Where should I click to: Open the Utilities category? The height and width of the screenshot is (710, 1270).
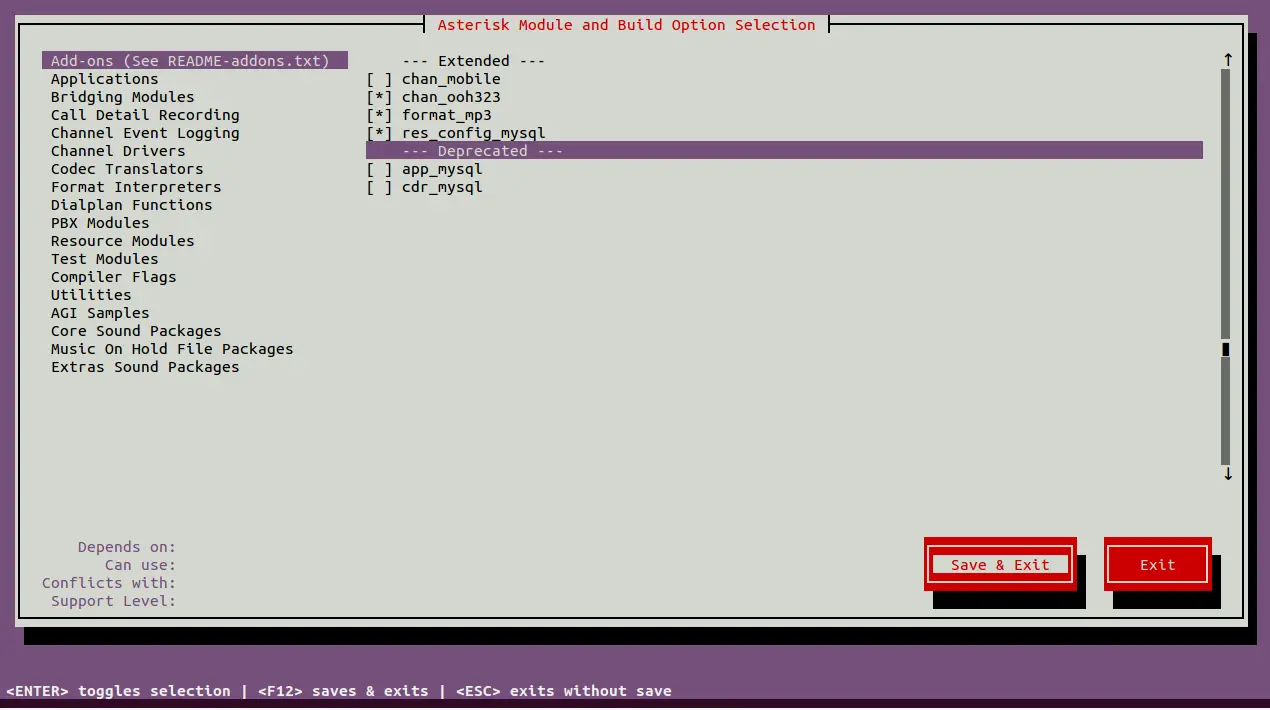[x=91, y=295]
